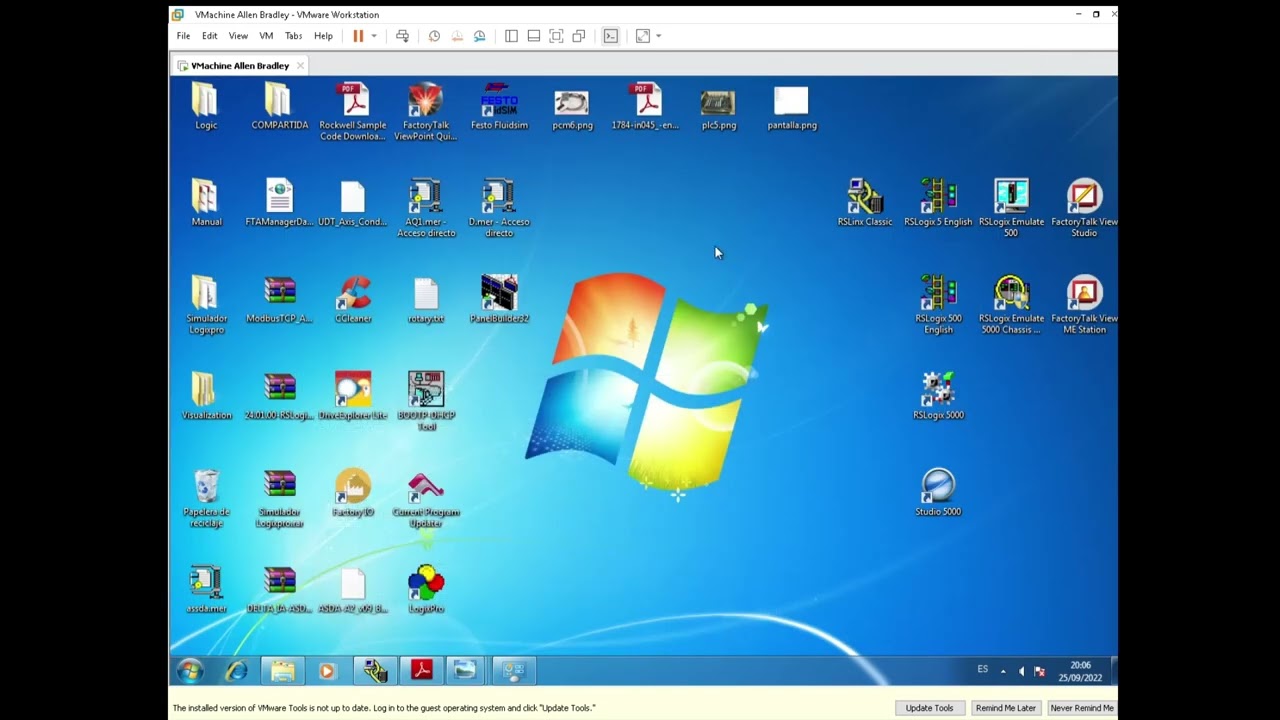Open the Logic folder

pos(205,107)
